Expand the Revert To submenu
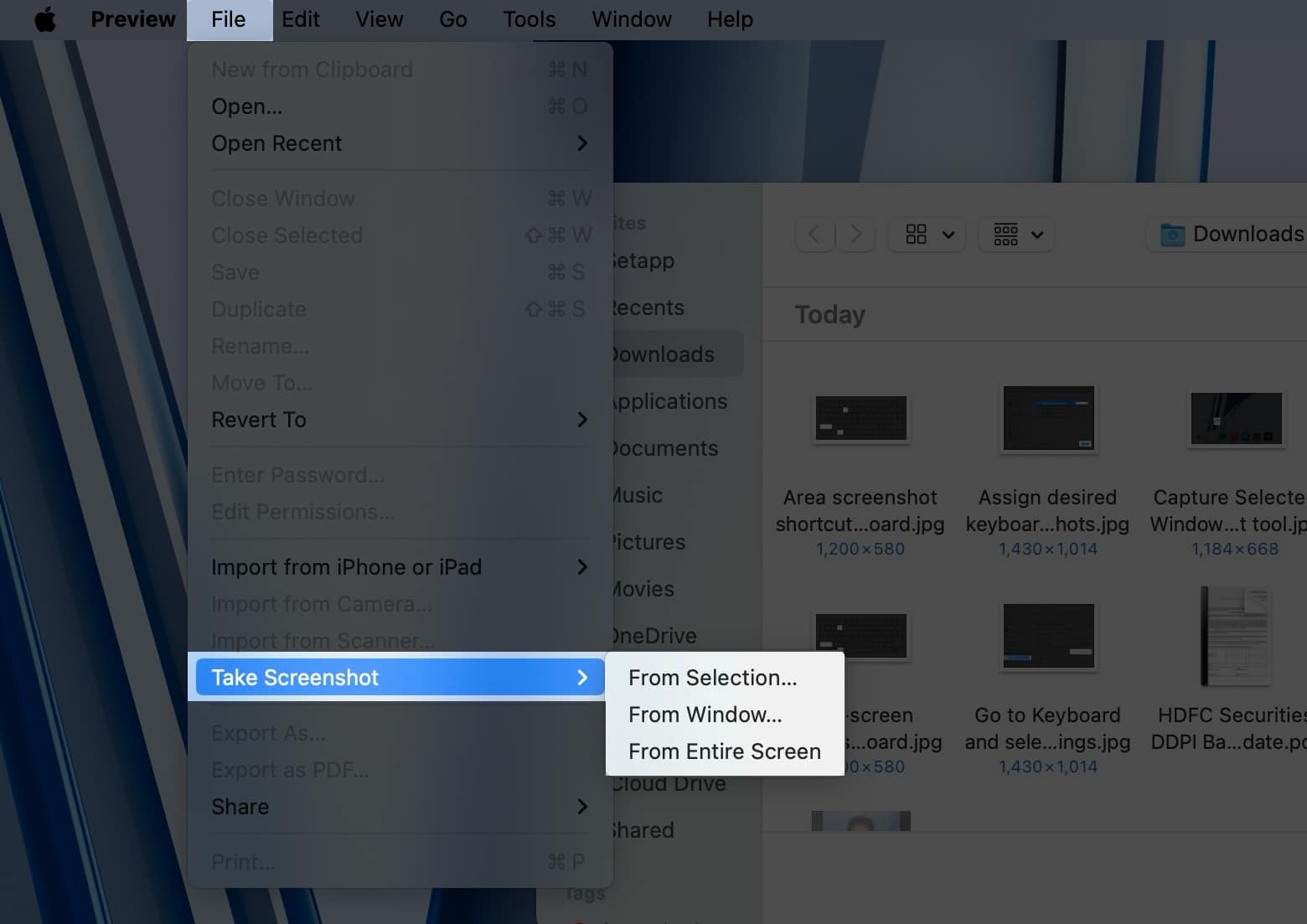 coord(400,420)
